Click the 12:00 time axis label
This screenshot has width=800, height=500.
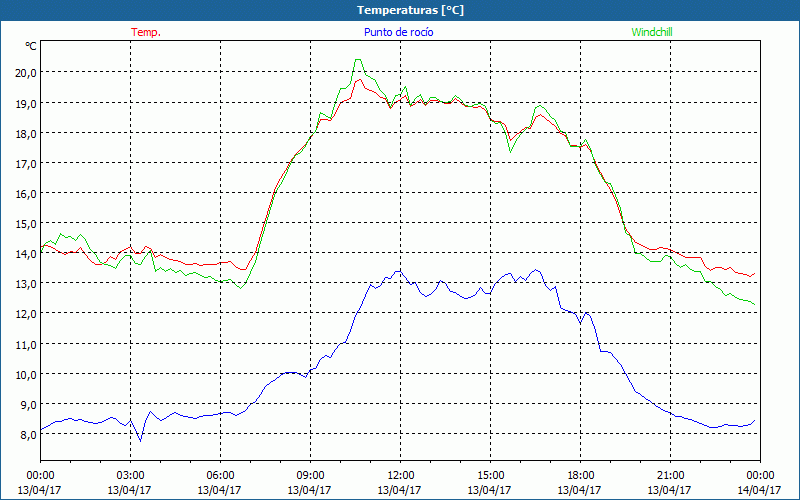pos(400,476)
